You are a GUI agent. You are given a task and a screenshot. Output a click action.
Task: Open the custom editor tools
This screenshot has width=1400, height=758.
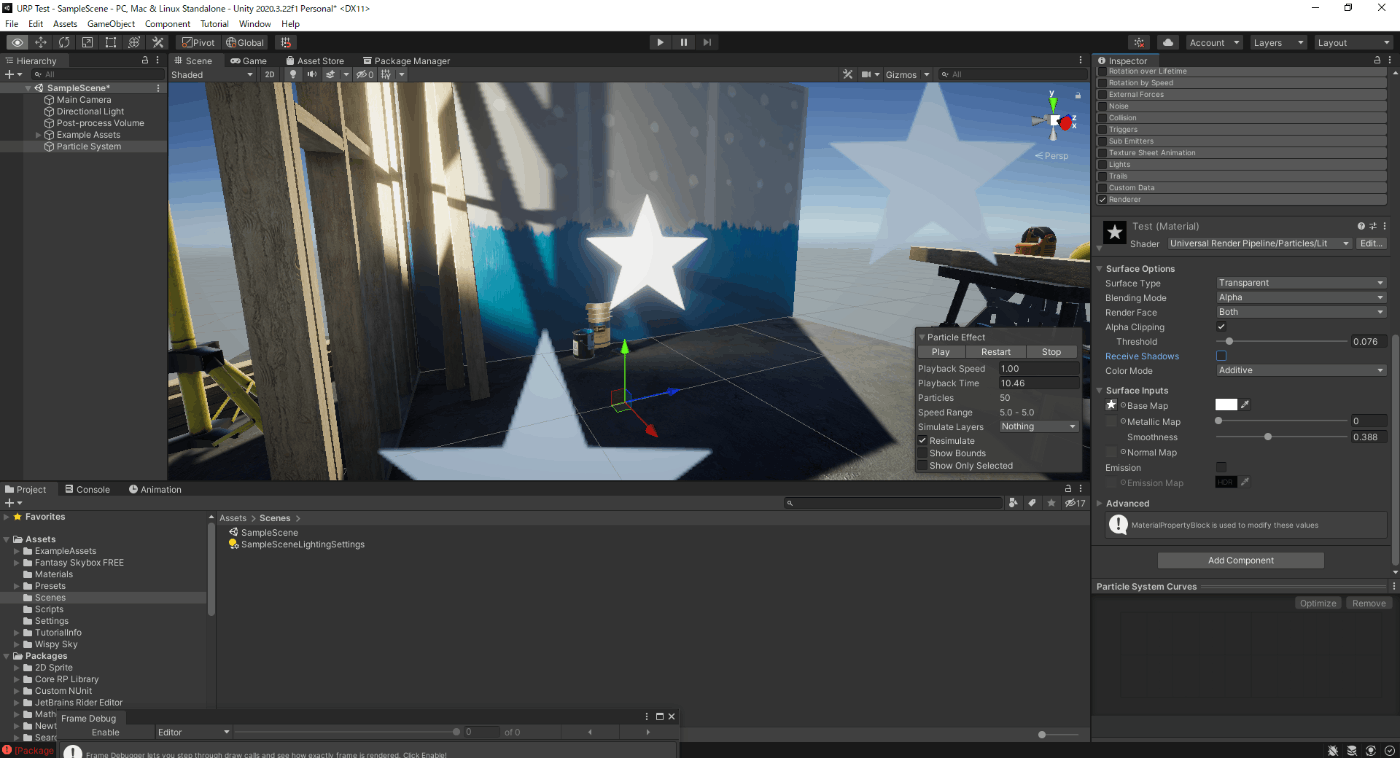click(158, 42)
